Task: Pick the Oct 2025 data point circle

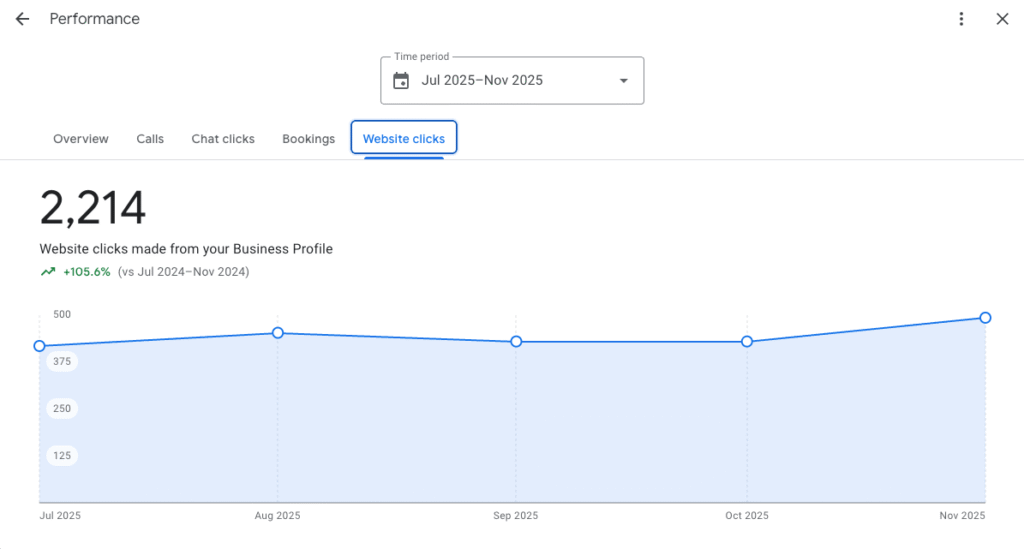Action: [x=747, y=342]
